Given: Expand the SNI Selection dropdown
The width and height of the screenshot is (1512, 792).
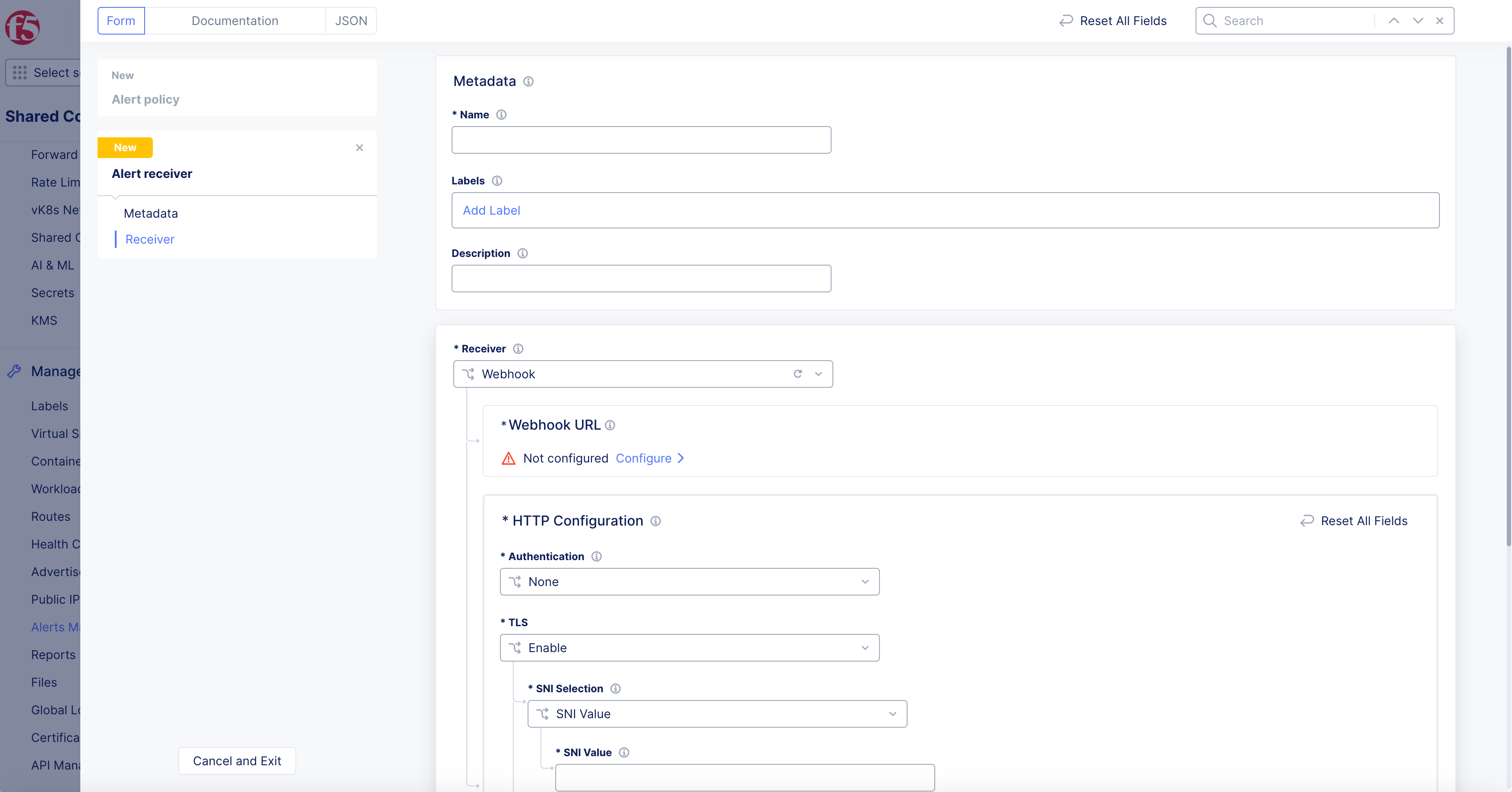Looking at the screenshot, I should pyautogui.click(x=717, y=714).
